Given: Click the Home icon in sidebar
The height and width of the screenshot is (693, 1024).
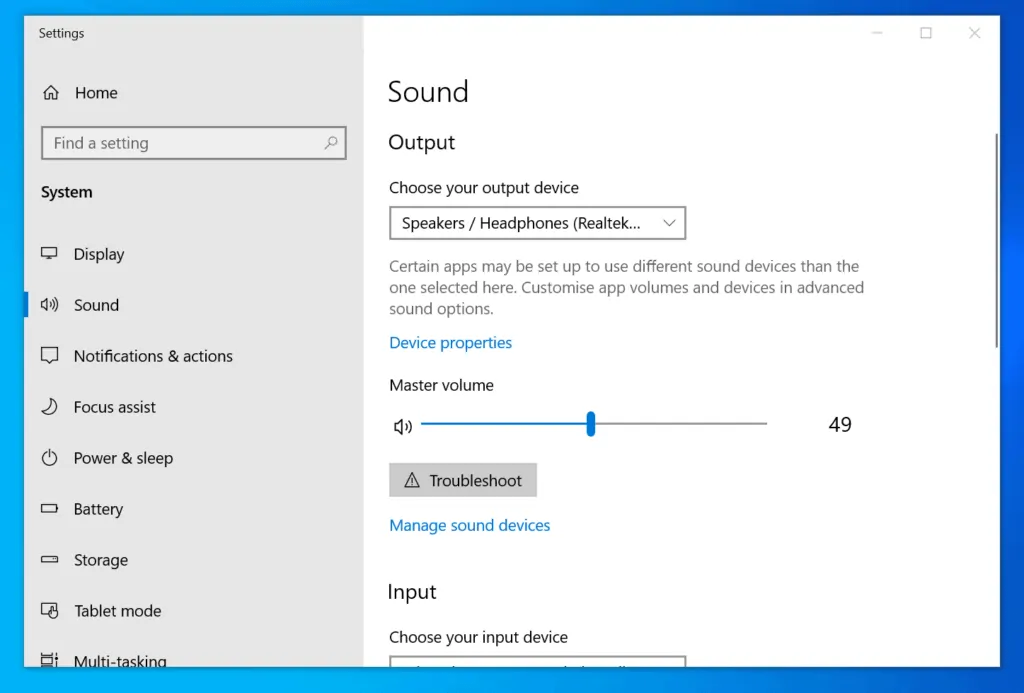Looking at the screenshot, I should click(x=50, y=93).
